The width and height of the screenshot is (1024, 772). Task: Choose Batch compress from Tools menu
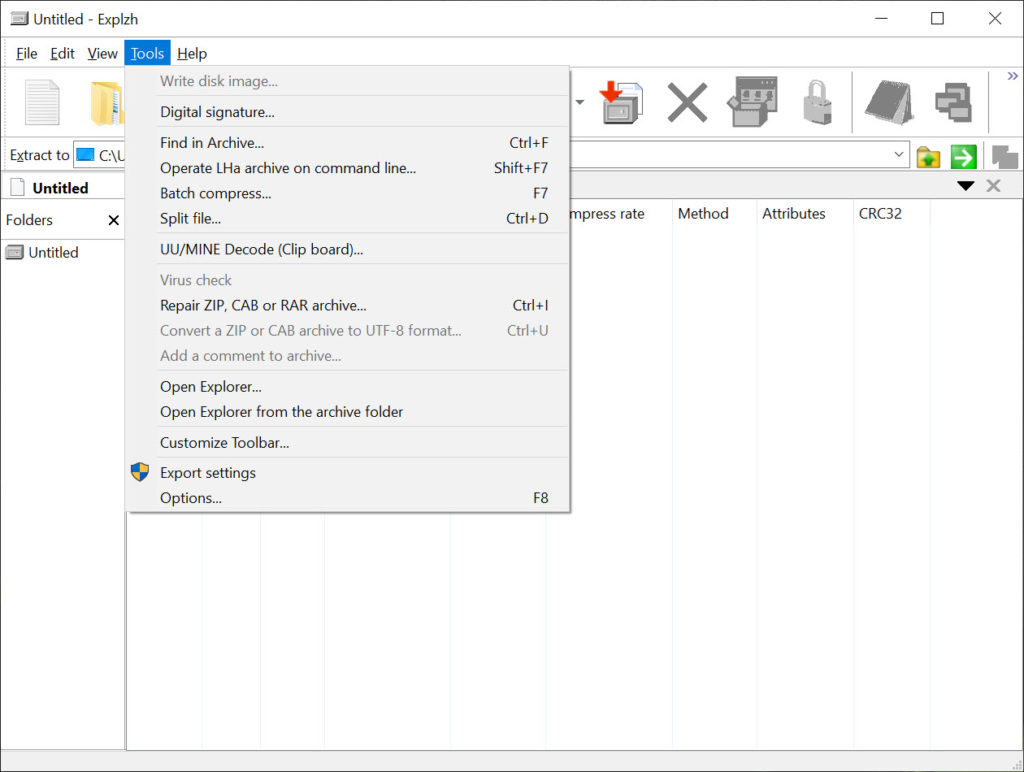click(x=215, y=193)
